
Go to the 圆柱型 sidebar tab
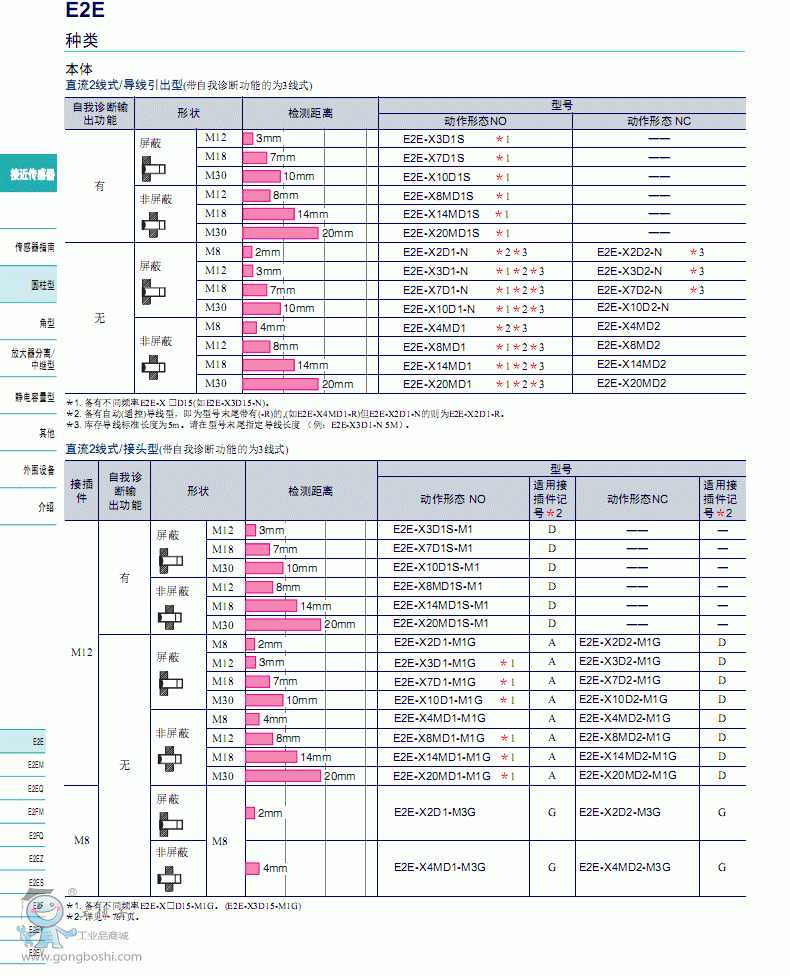click(29, 284)
